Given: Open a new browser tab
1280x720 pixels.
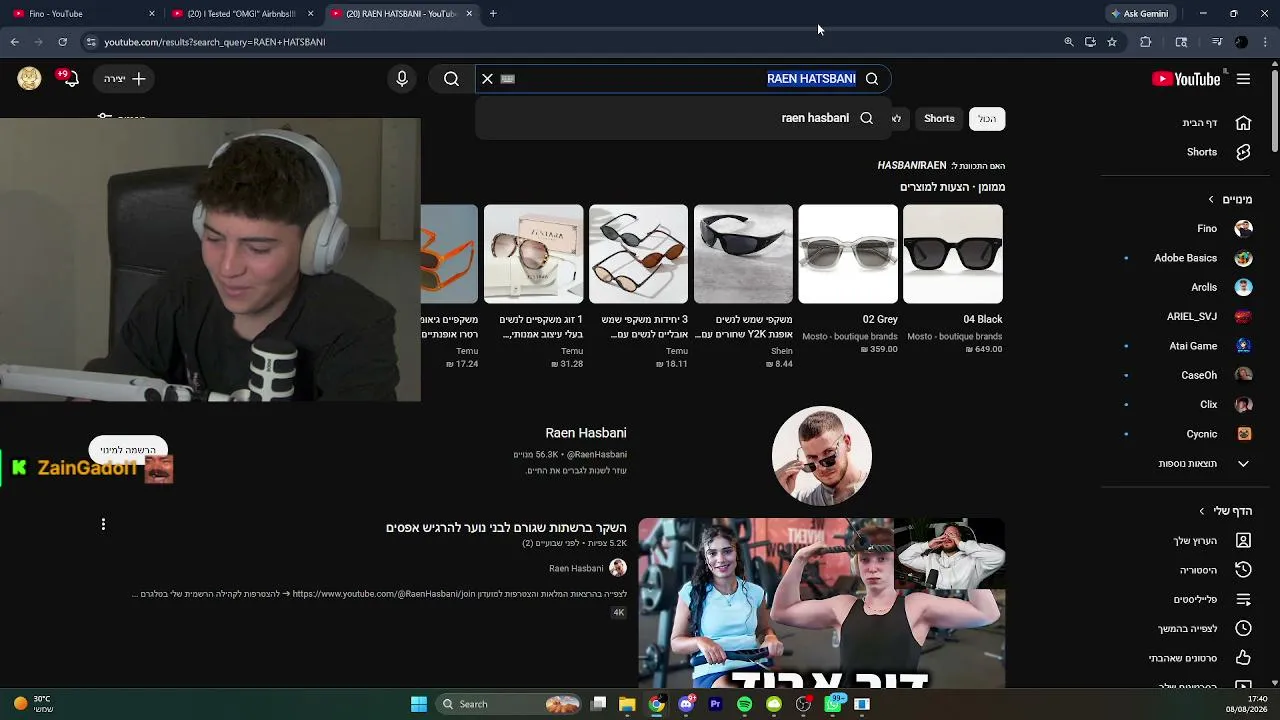Looking at the screenshot, I should [x=493, y=14].
